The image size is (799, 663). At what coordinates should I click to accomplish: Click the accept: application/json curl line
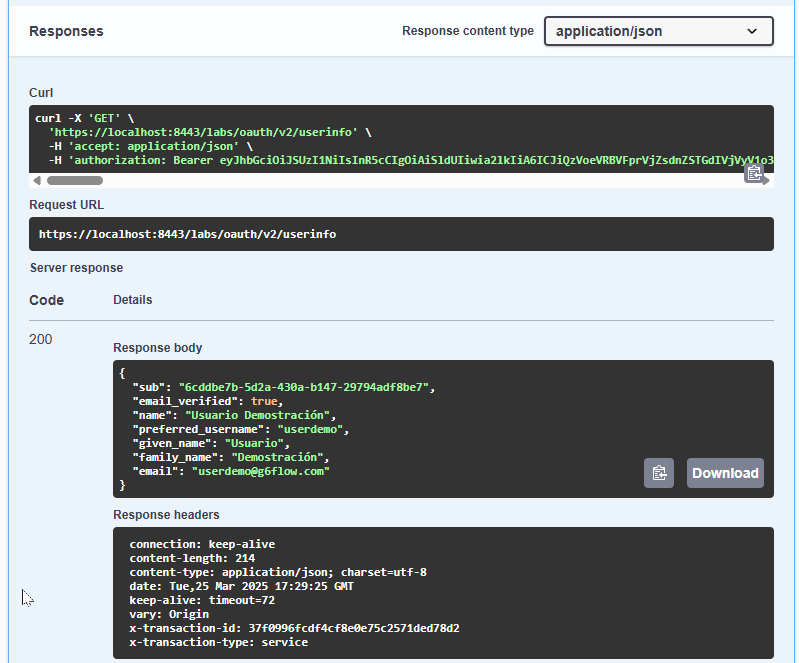pos(151,146)
